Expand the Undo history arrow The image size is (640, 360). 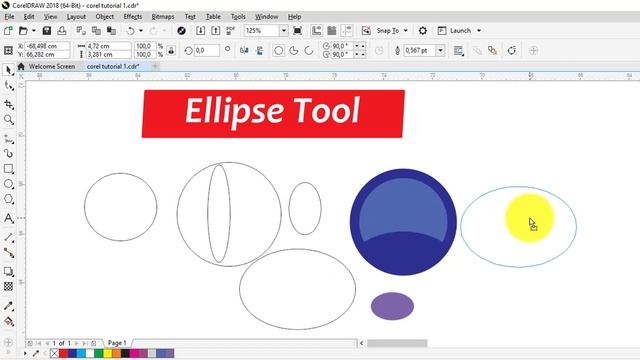tap(141, 31)
